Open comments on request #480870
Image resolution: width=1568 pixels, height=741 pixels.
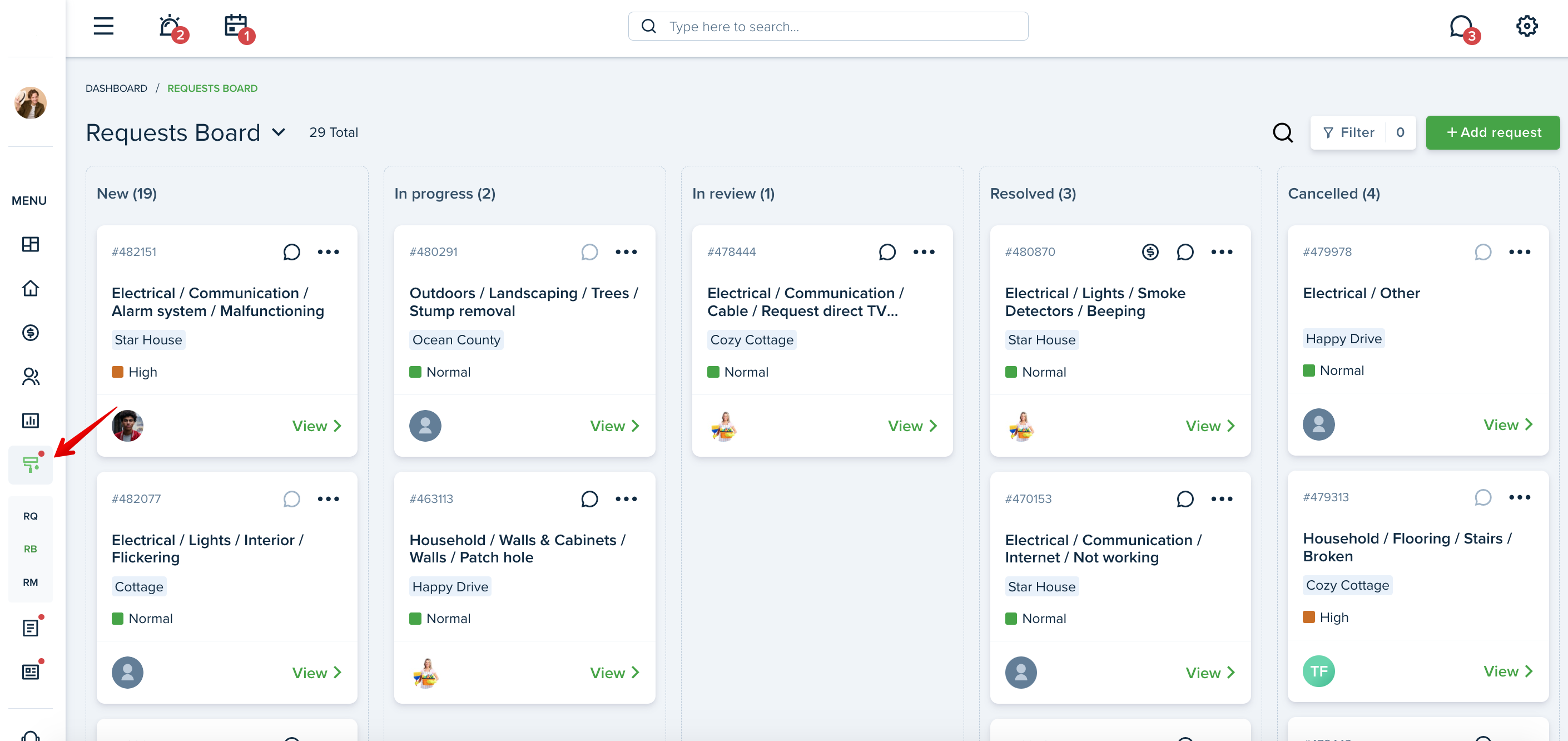tap(1184, 252)
